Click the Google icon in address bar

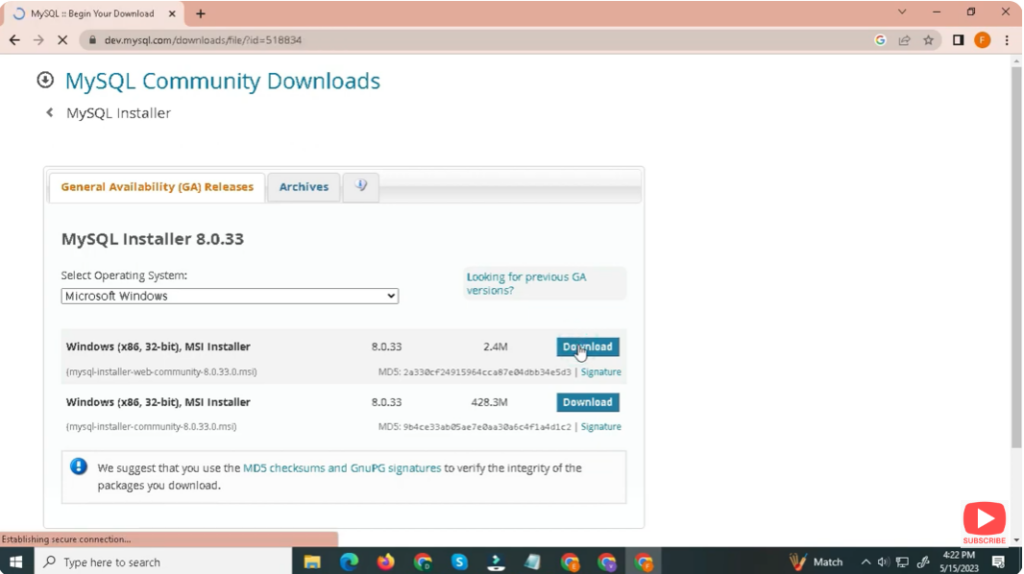point(880,40)
